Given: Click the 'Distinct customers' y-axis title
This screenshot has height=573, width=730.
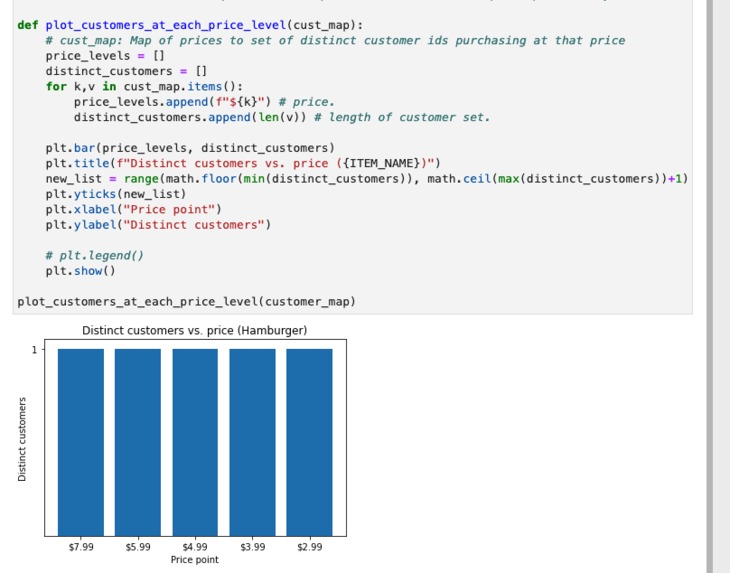Looking at the screenshot, I should (22, 439).
